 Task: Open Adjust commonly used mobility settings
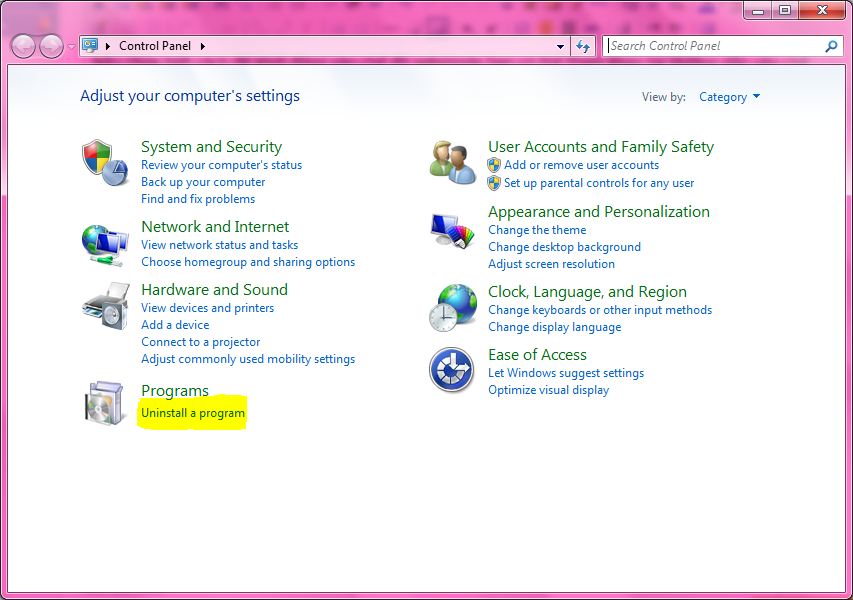[x=248, y=359]
